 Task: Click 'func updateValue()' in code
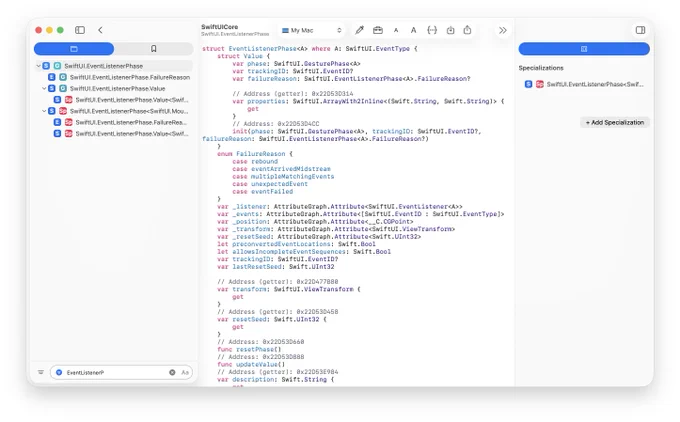click(x=251, y=364)
